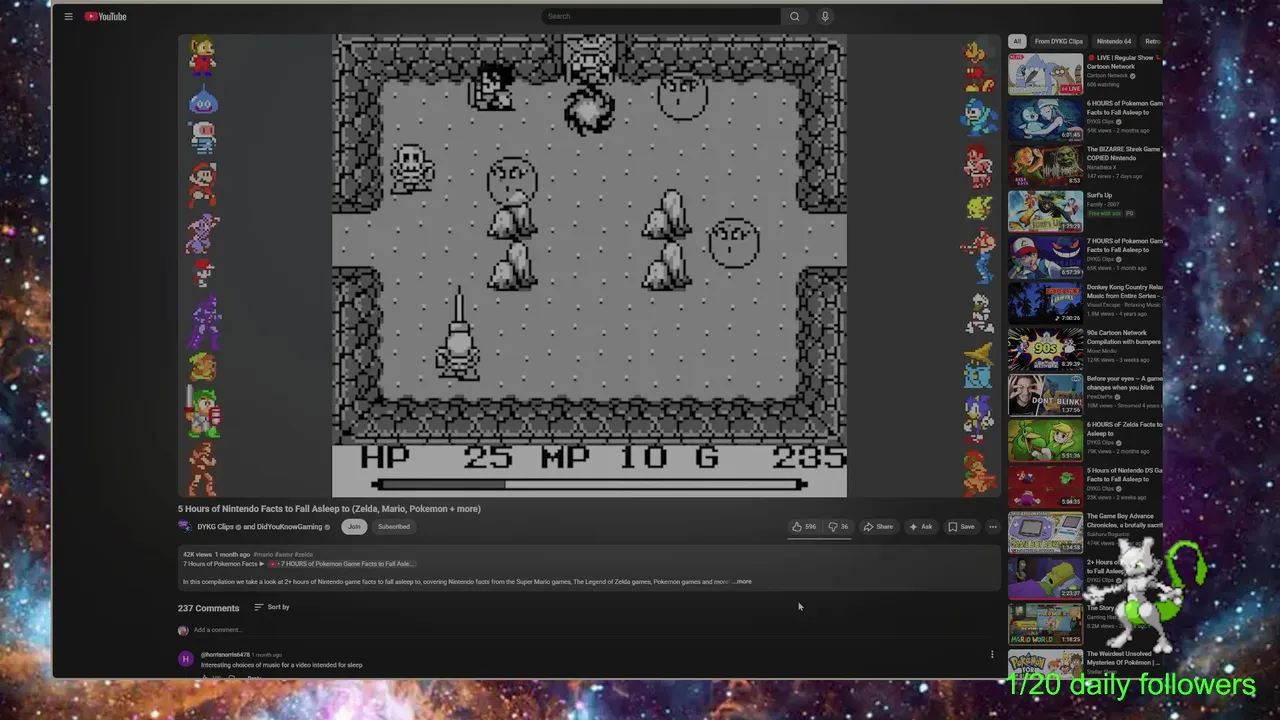Image resolution: width=1280 pixels, height=720 pixels.
Task: Open The Game Boy Advance Chronicles thumbnail
Action: 1045,534
